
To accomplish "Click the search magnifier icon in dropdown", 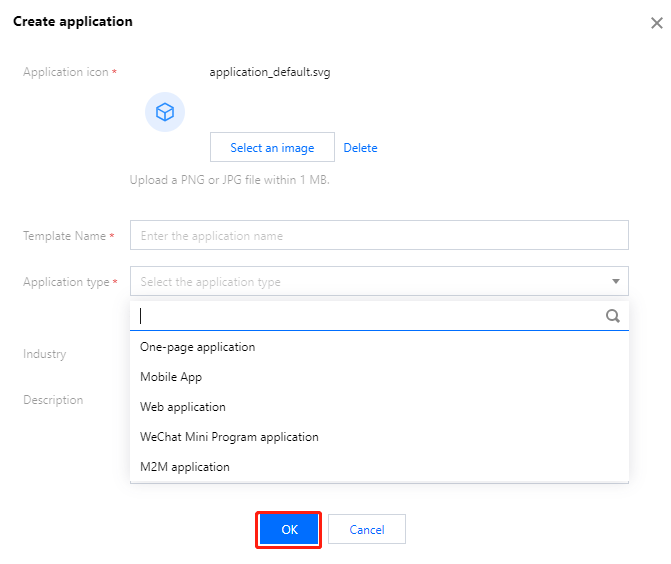I will click(613, 316).
